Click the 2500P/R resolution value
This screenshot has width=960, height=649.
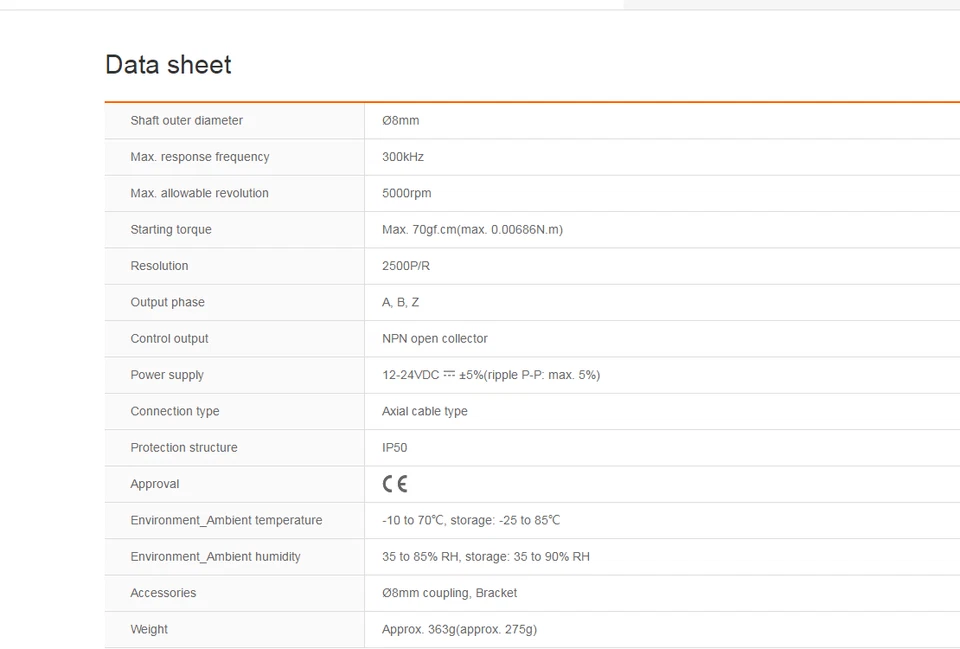point(406,266)
